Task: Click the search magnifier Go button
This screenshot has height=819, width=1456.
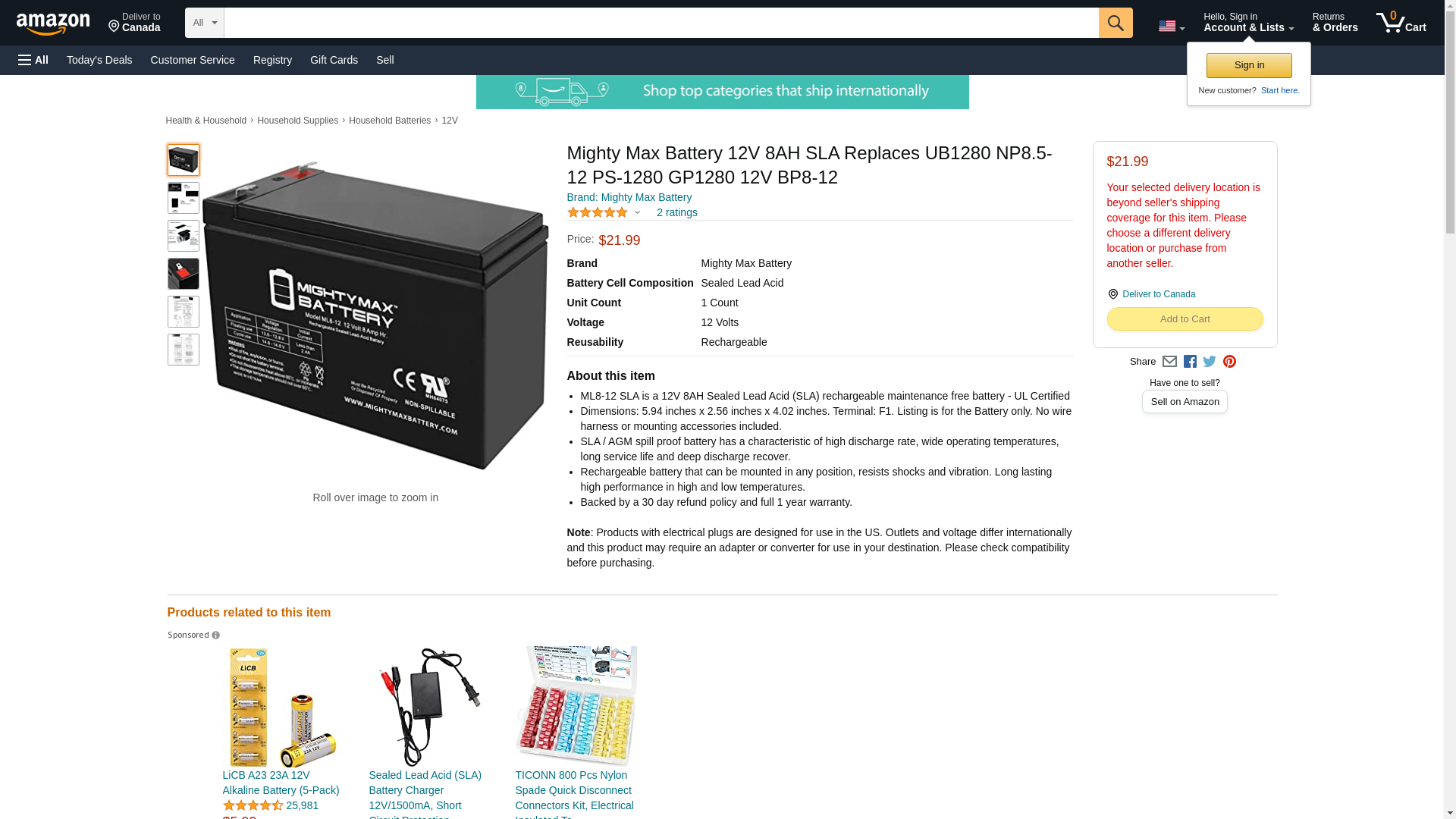Action: (x=1115, y=23)
